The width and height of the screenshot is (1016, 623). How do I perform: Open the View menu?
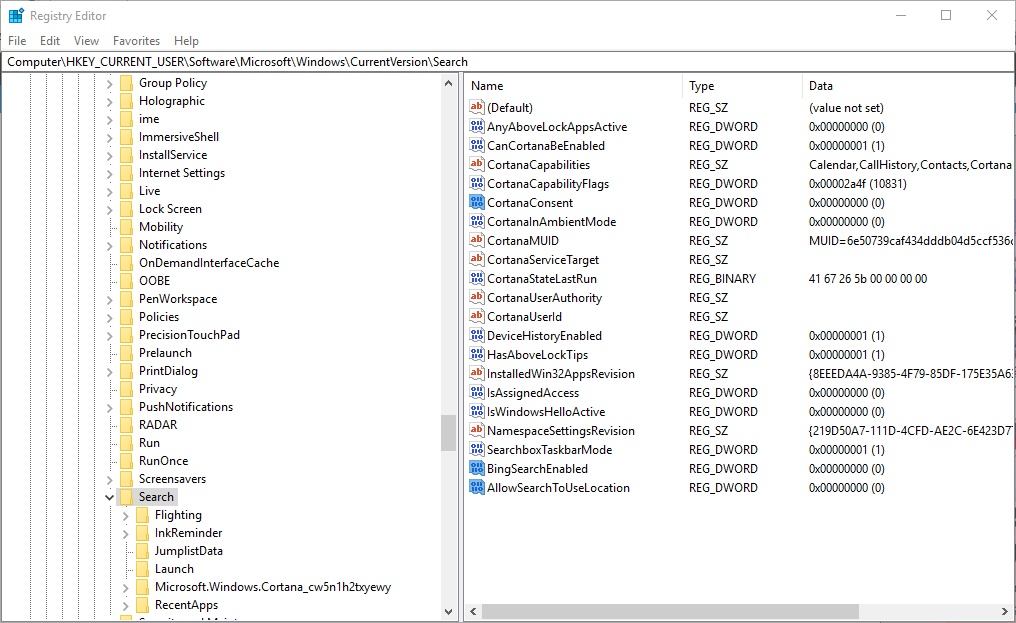[86, 41]
